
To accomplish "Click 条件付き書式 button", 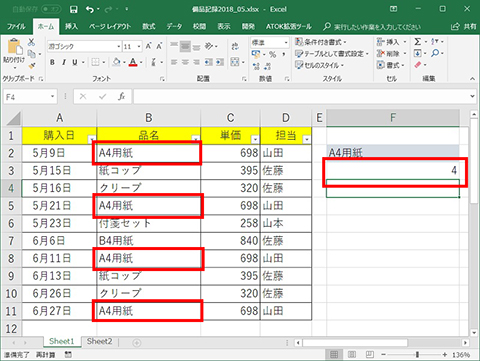I will click(x=321, y=42).
